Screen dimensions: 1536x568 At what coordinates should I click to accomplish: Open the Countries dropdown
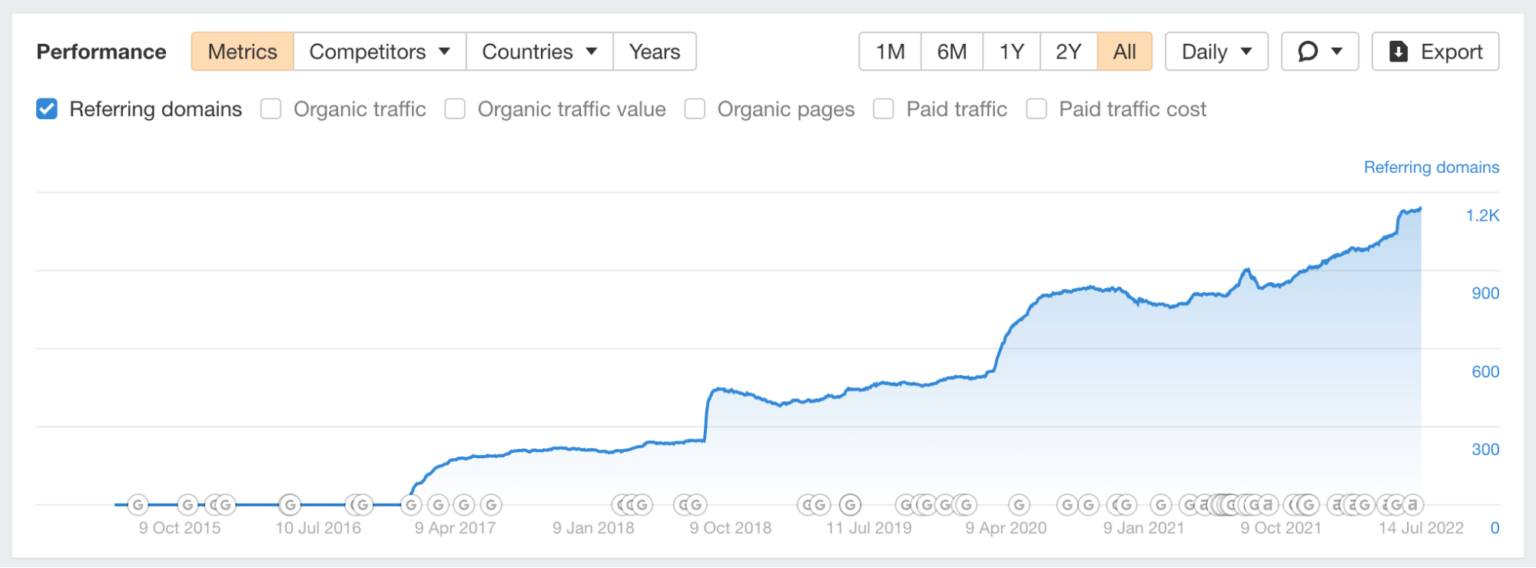(540, 52)
